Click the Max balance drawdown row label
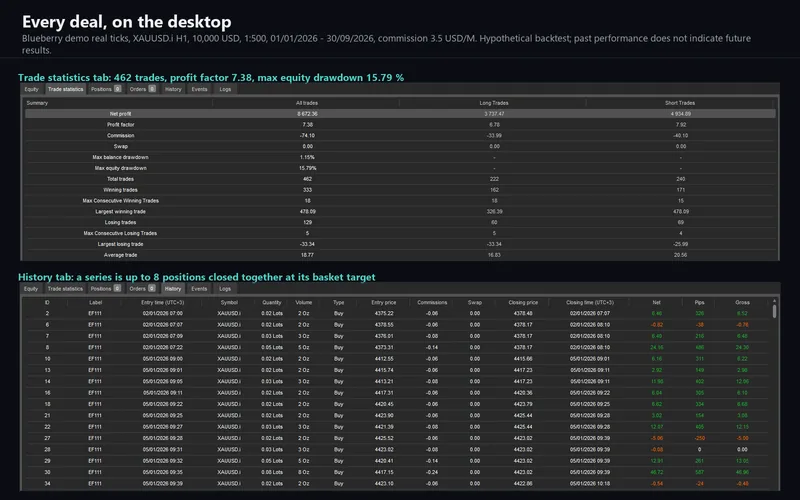Image resolution: width=800 pixels, height=500 pixels. pyautogui.click(x=120, y=157)
